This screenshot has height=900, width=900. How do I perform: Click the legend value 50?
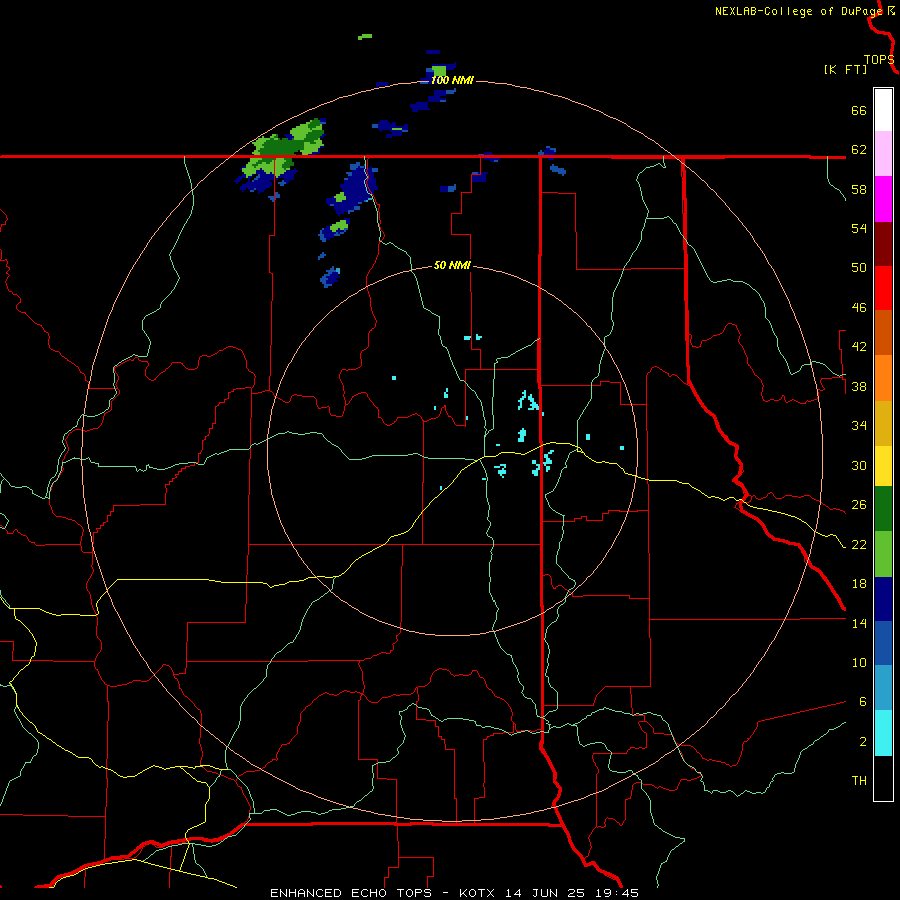pyautogui.click(x=859, y=268)
